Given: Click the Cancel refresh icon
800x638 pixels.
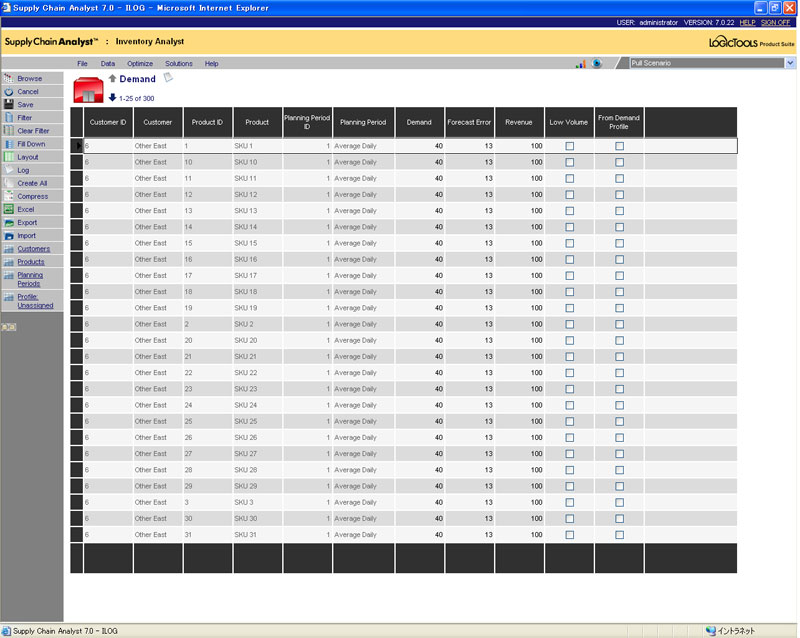Looking at the screenshot, I should point(9,91).
